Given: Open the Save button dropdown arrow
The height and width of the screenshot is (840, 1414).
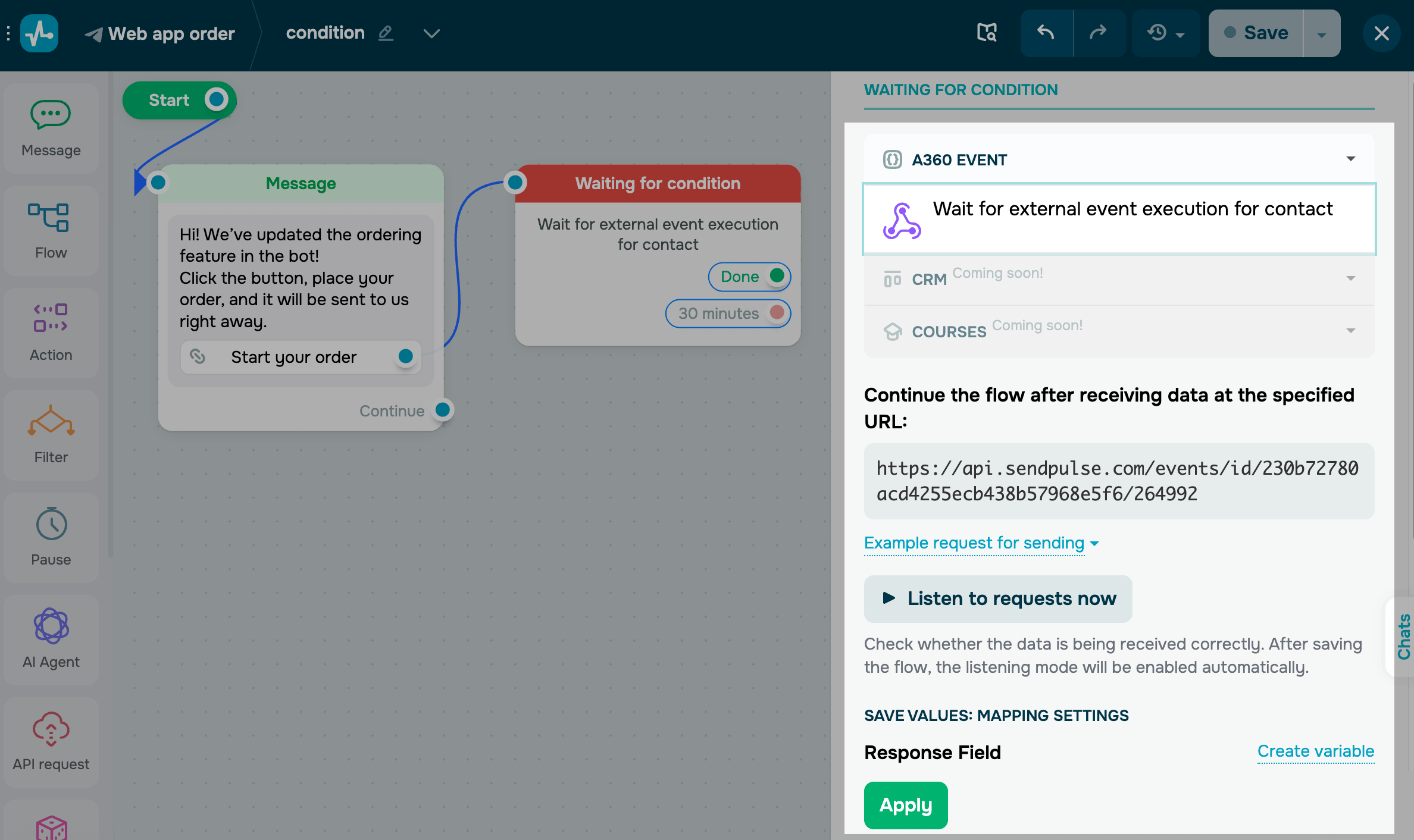Looking at the screenshot, I should click(1321, 34).
